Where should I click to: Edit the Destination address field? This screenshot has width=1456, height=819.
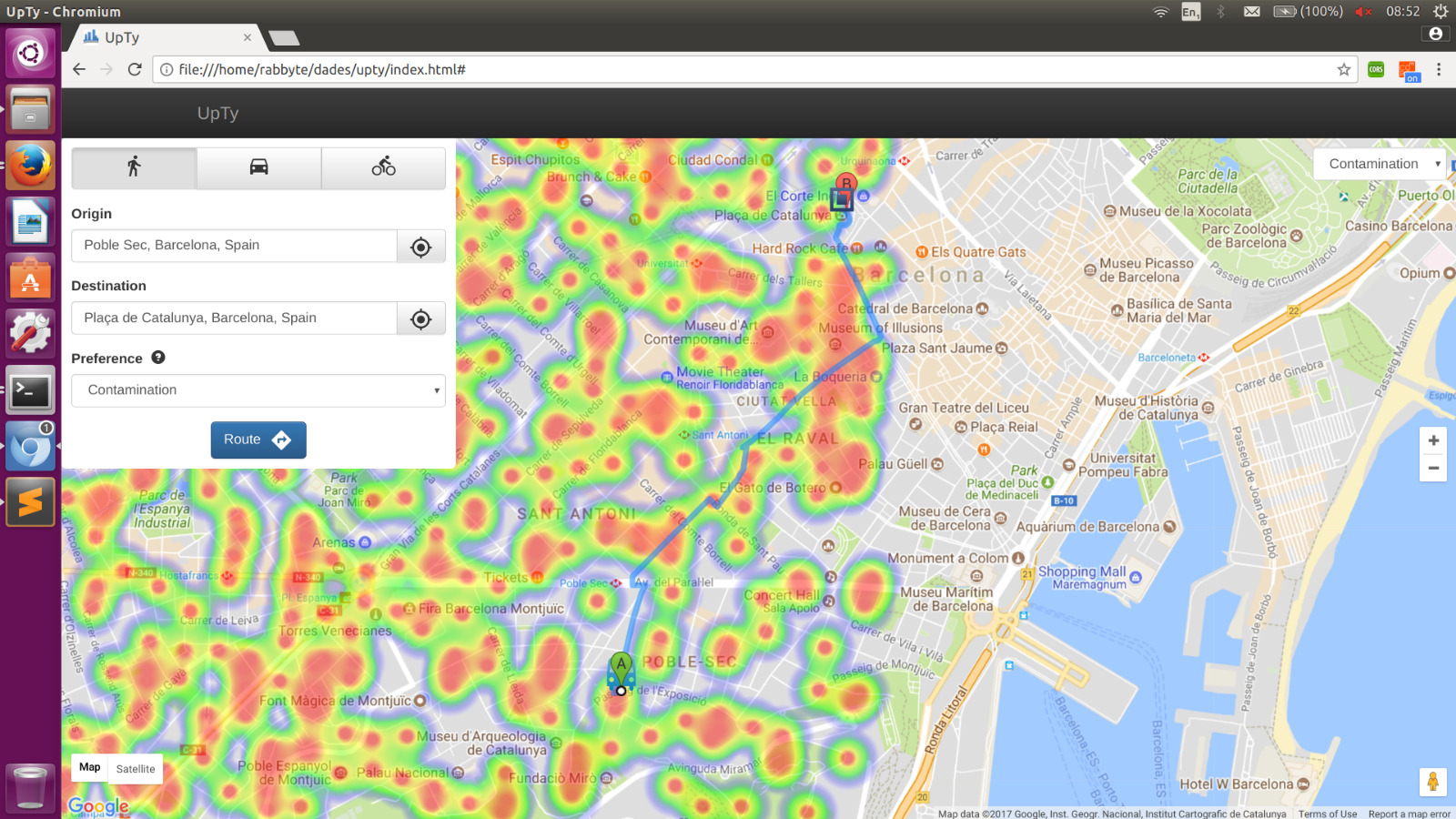(234, 318)
